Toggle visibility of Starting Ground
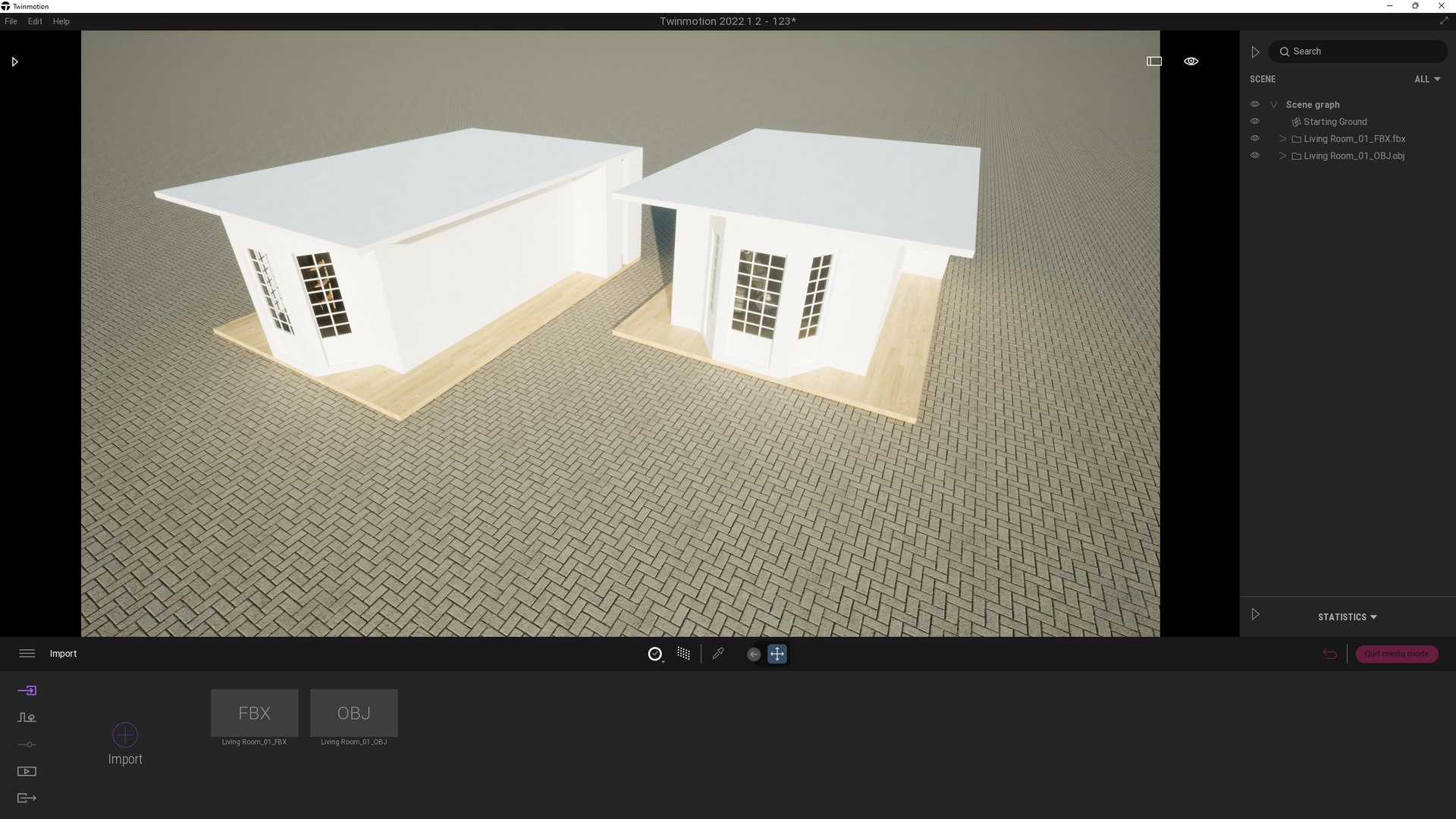Viewport: 1456px width, 819px height. pos(1255,121)
